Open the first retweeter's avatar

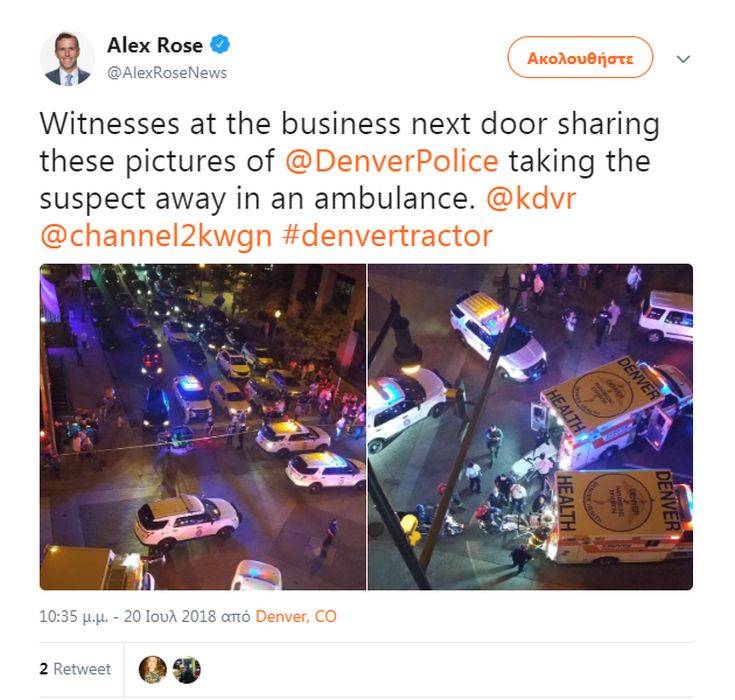[x=153, y=670]
